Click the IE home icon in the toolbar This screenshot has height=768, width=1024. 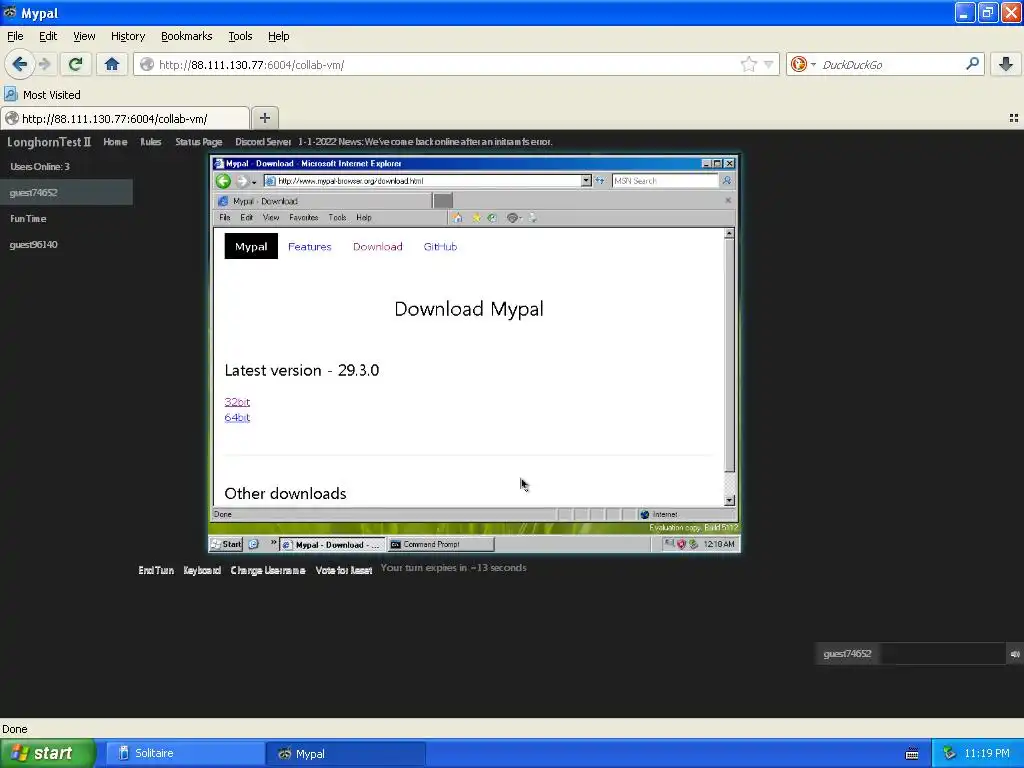coord(457,217)
